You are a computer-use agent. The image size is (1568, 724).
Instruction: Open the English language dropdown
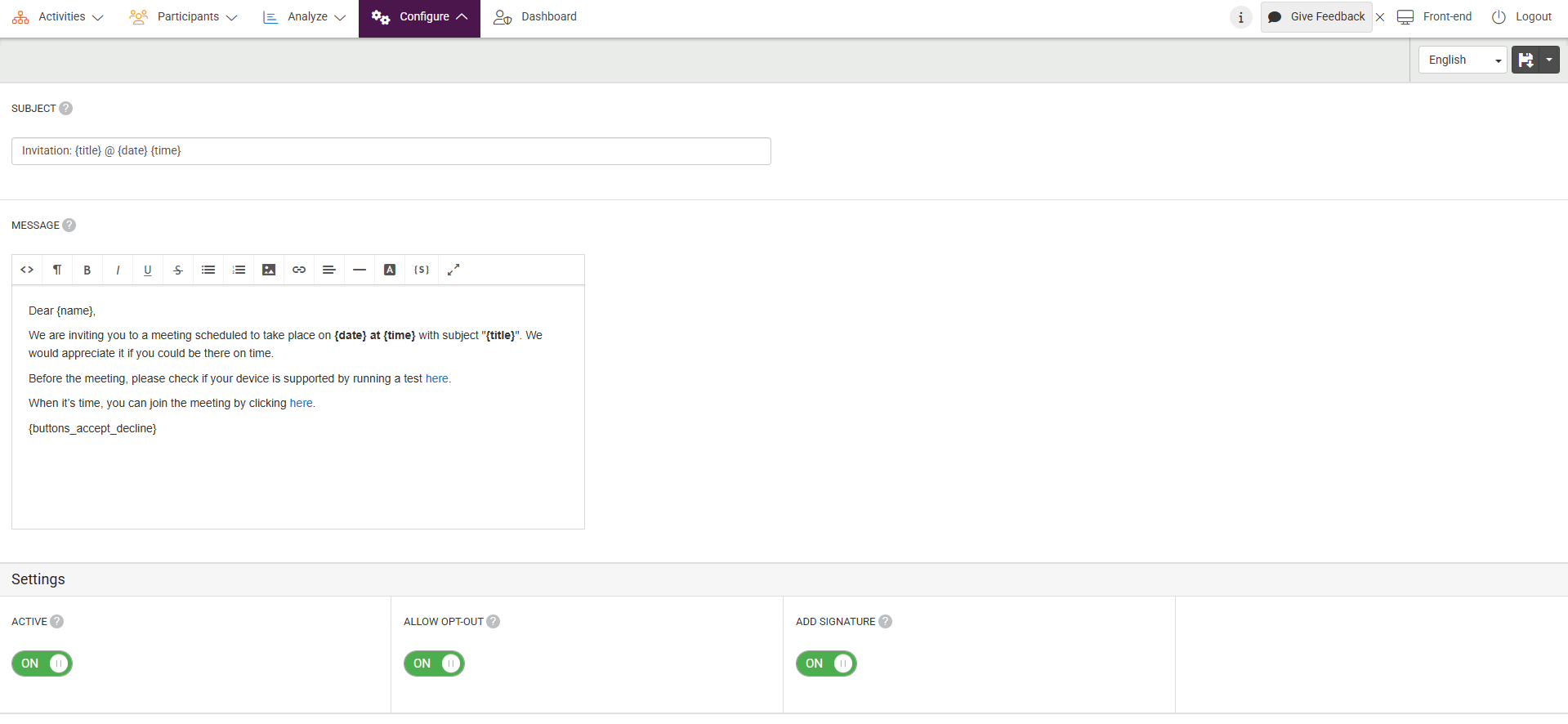pos(1462,60)
